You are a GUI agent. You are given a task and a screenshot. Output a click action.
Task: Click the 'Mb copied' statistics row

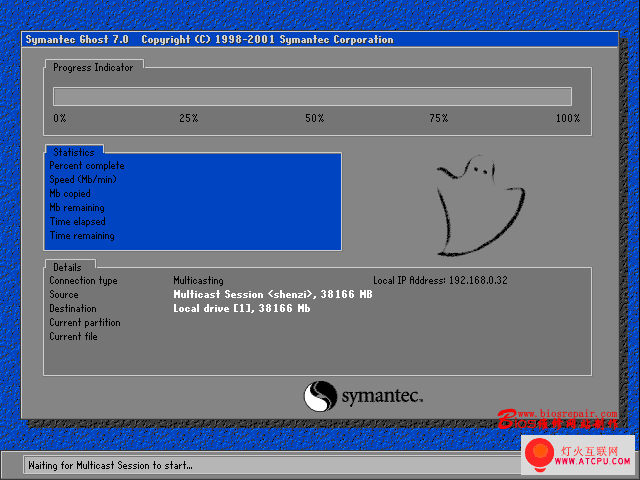click(70, 193)
